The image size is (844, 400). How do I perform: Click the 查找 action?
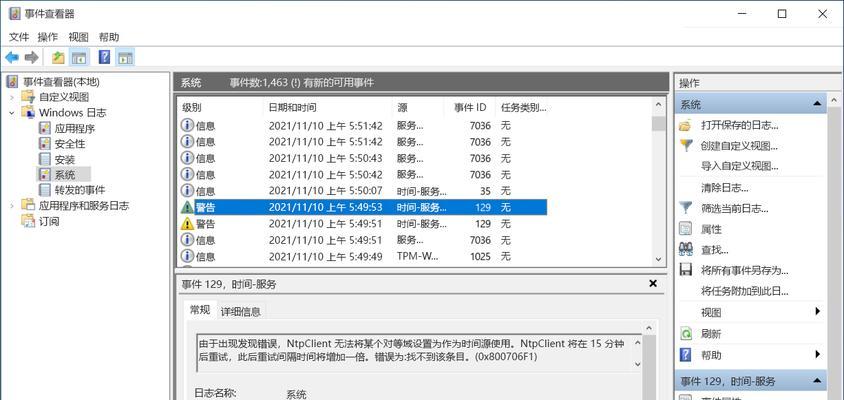[x=715, y=250]
